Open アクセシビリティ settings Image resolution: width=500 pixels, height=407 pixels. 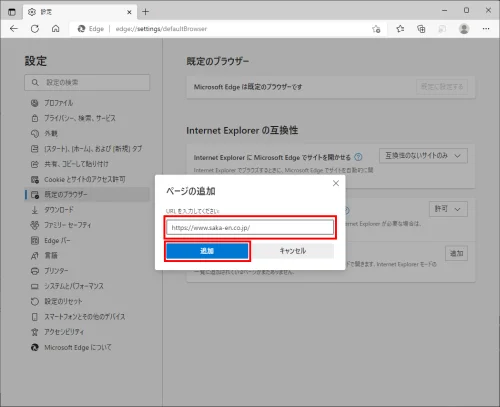point(87,332)
